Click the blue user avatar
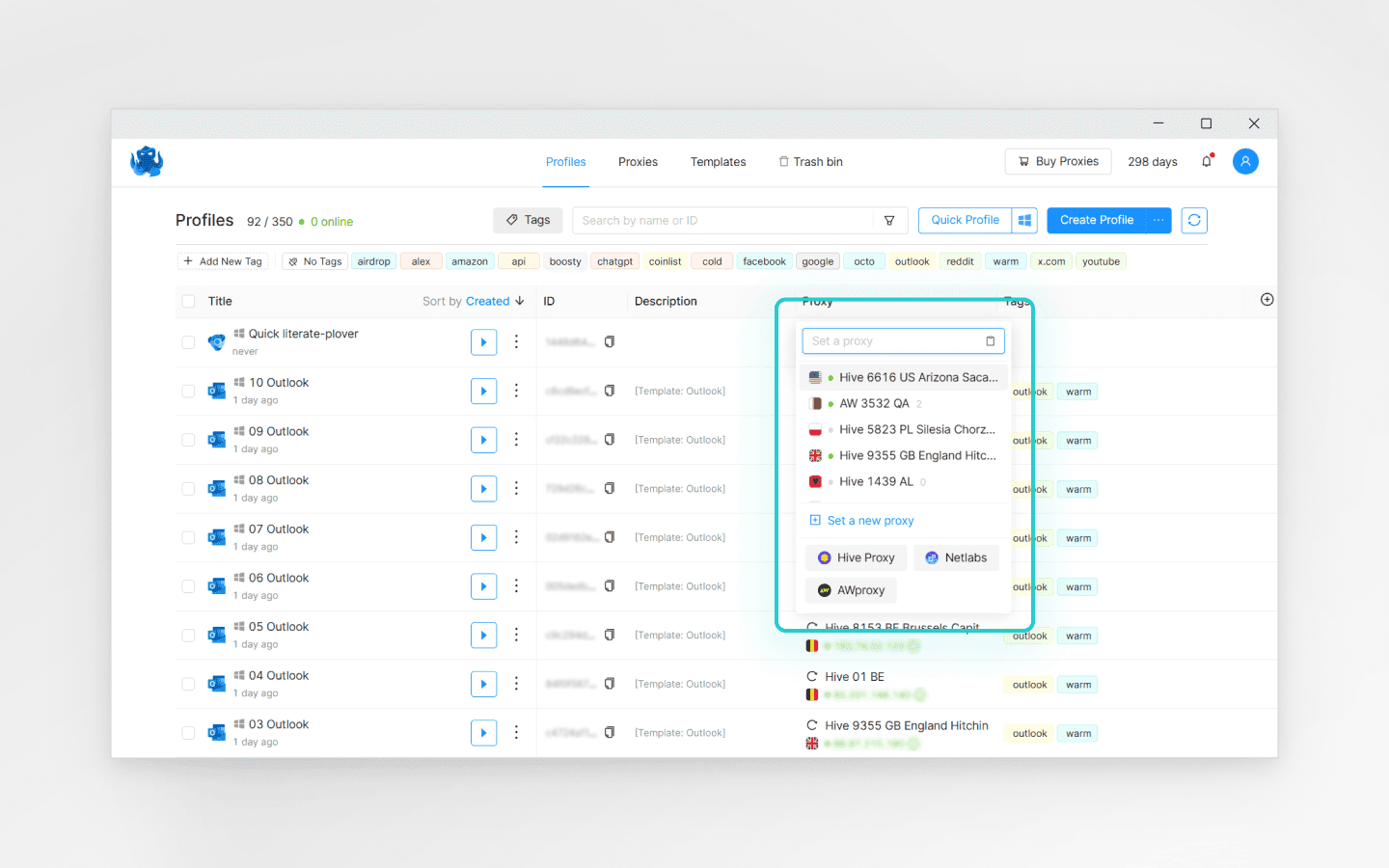Screen dimensions: 1389x868 coord(1245,161)
